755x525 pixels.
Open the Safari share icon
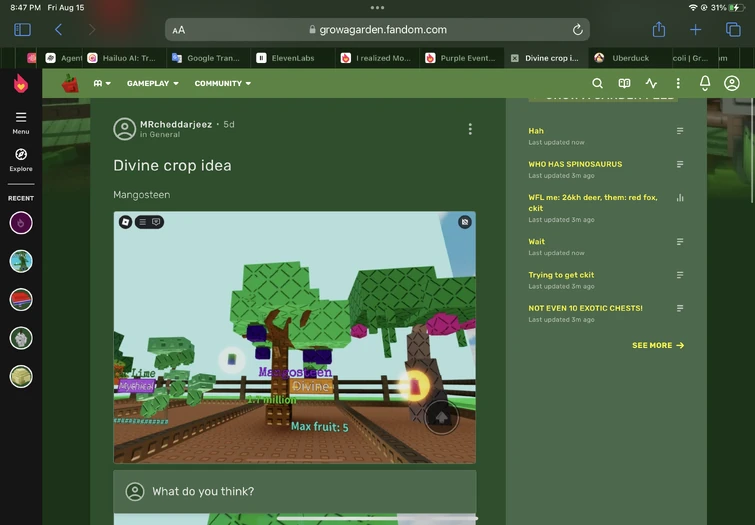coord(659,29)
